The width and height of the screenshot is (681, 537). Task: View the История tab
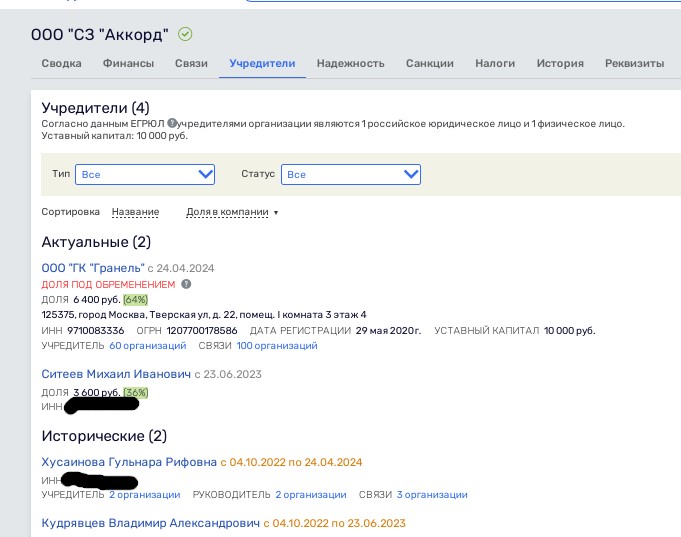click(x=560, y=63)
